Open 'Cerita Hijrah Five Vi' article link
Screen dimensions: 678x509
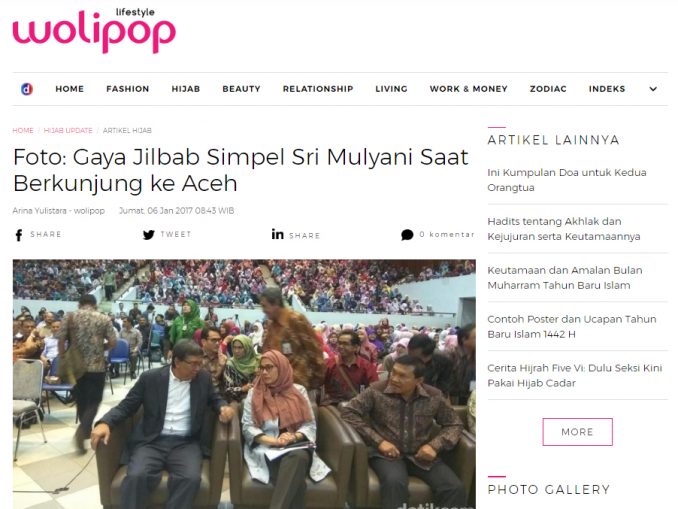tap(575, 375)
